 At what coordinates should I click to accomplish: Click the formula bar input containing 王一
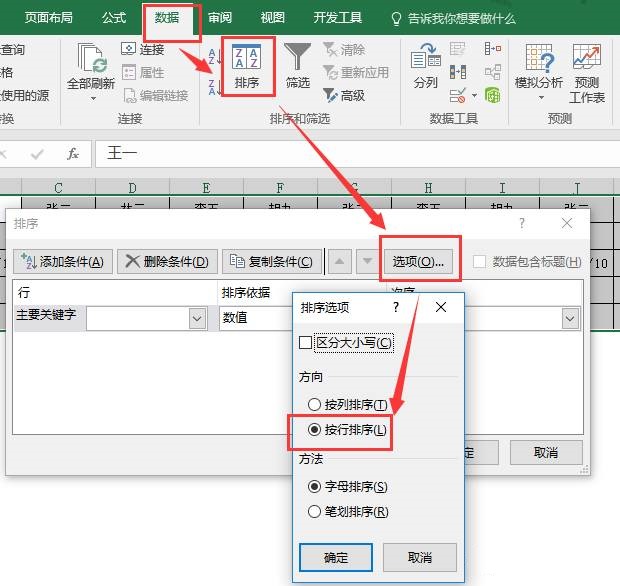pyautogui.click(x=350, y=154)
